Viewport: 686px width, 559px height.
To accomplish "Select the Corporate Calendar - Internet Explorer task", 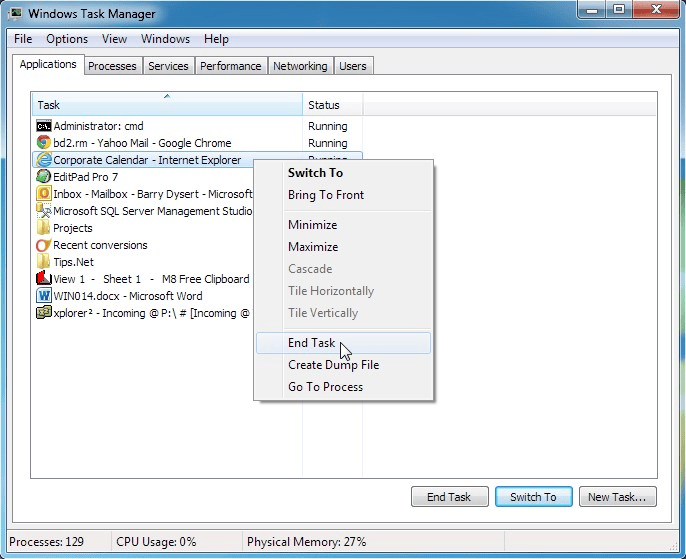I will 143,160.
